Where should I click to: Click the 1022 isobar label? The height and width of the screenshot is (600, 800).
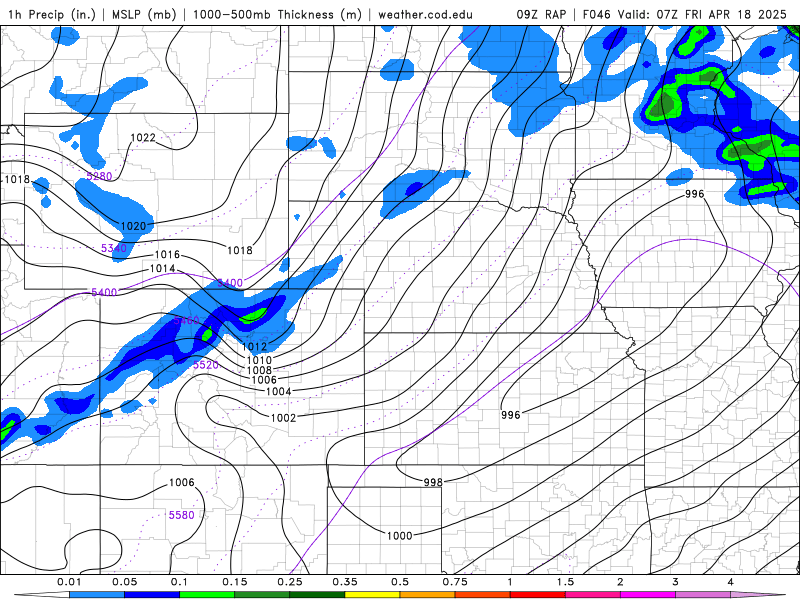tap(143, 138)
